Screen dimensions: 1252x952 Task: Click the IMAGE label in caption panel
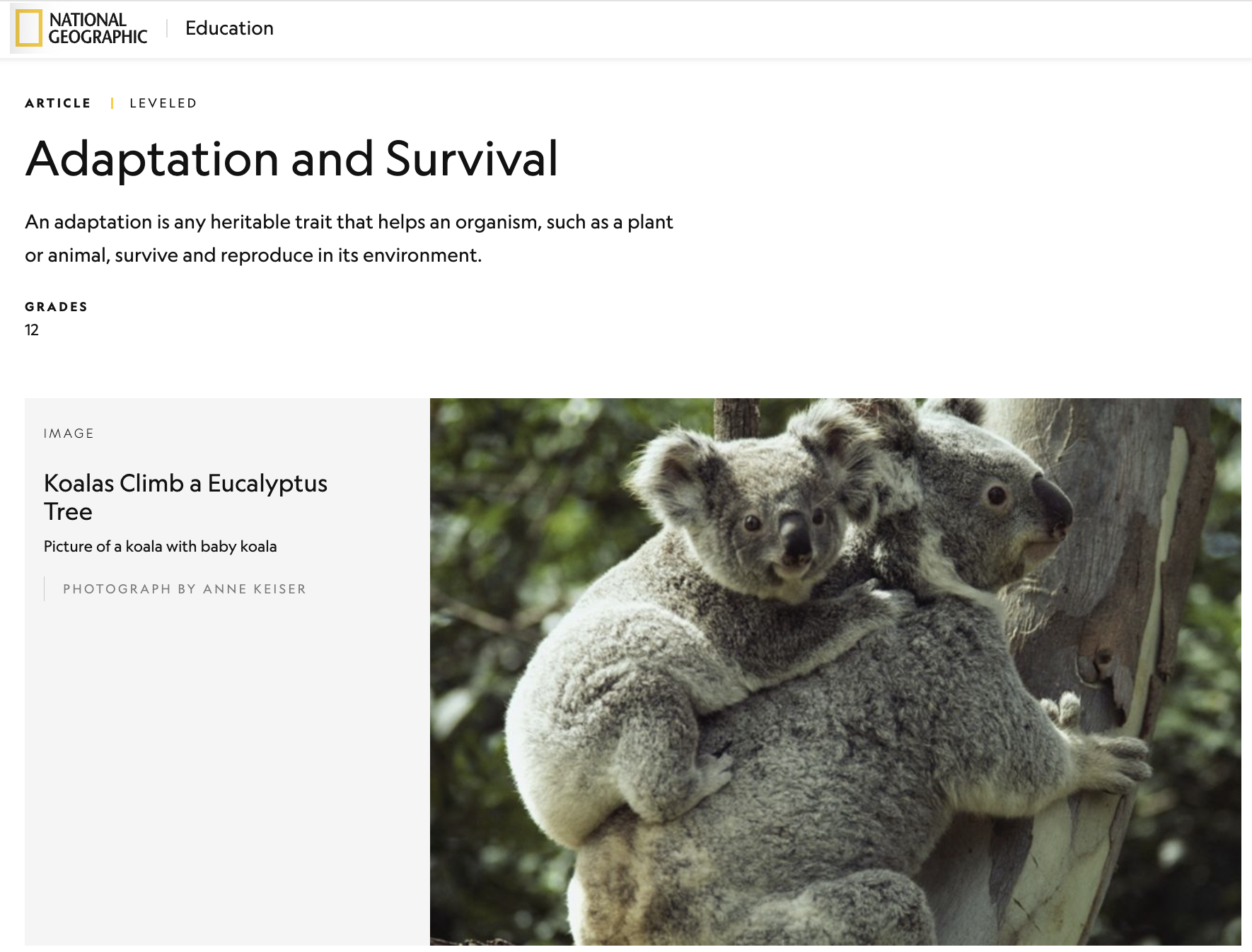(x=69, y=434)
